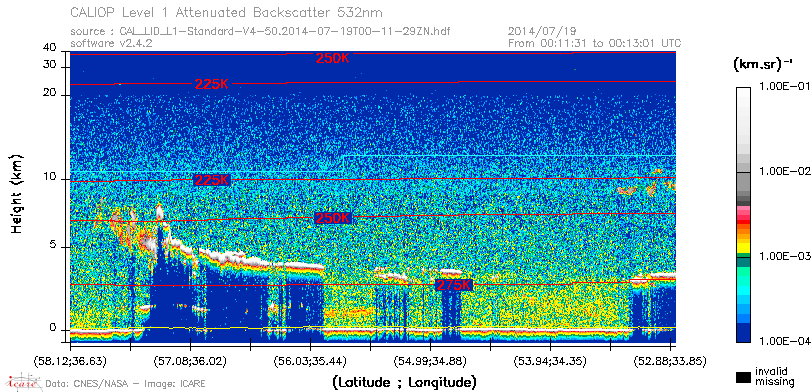
Task: Click the date '2014/07/19'
Action: 542,32
